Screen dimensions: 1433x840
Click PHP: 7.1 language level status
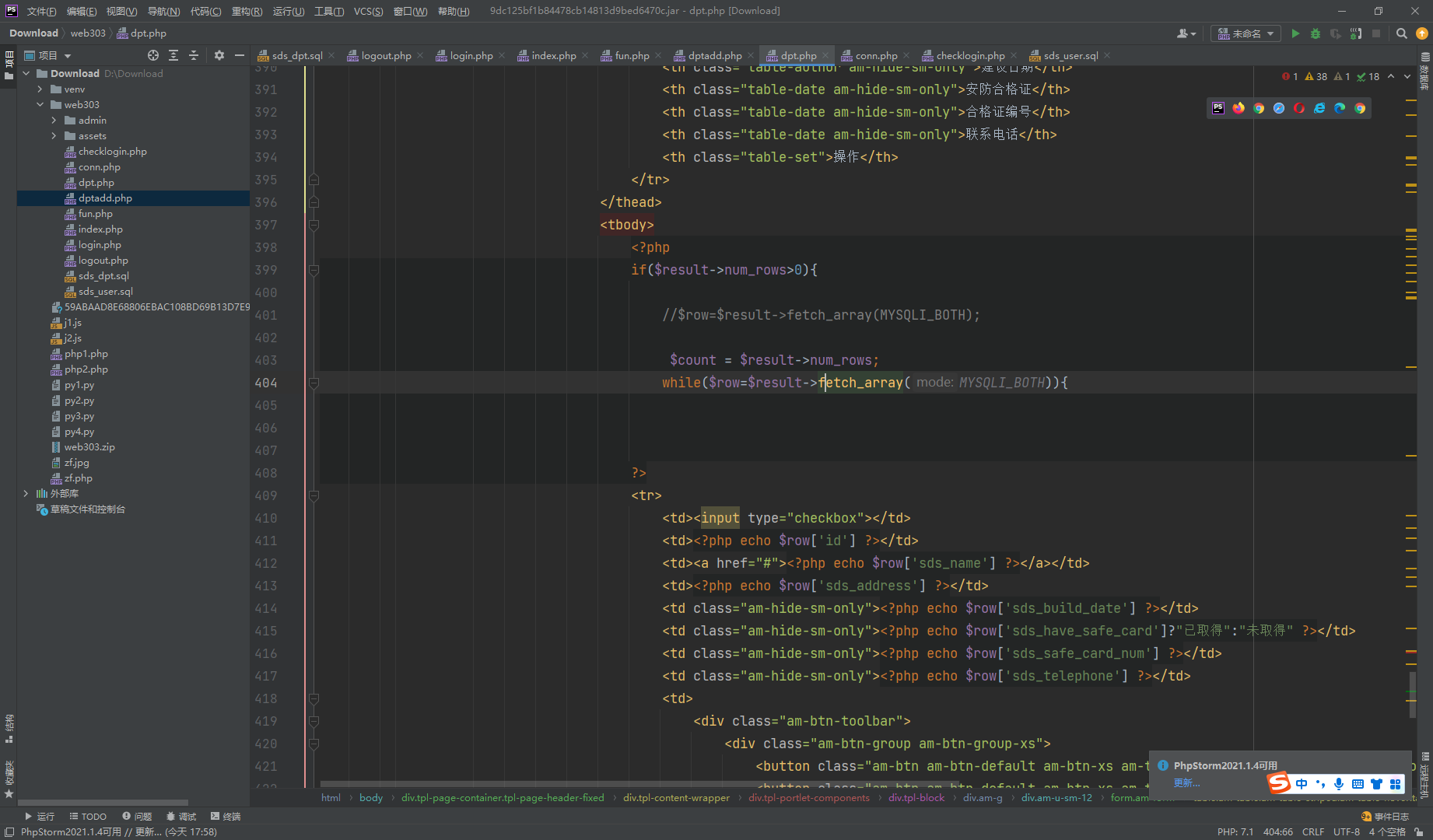coord(1235,831)
